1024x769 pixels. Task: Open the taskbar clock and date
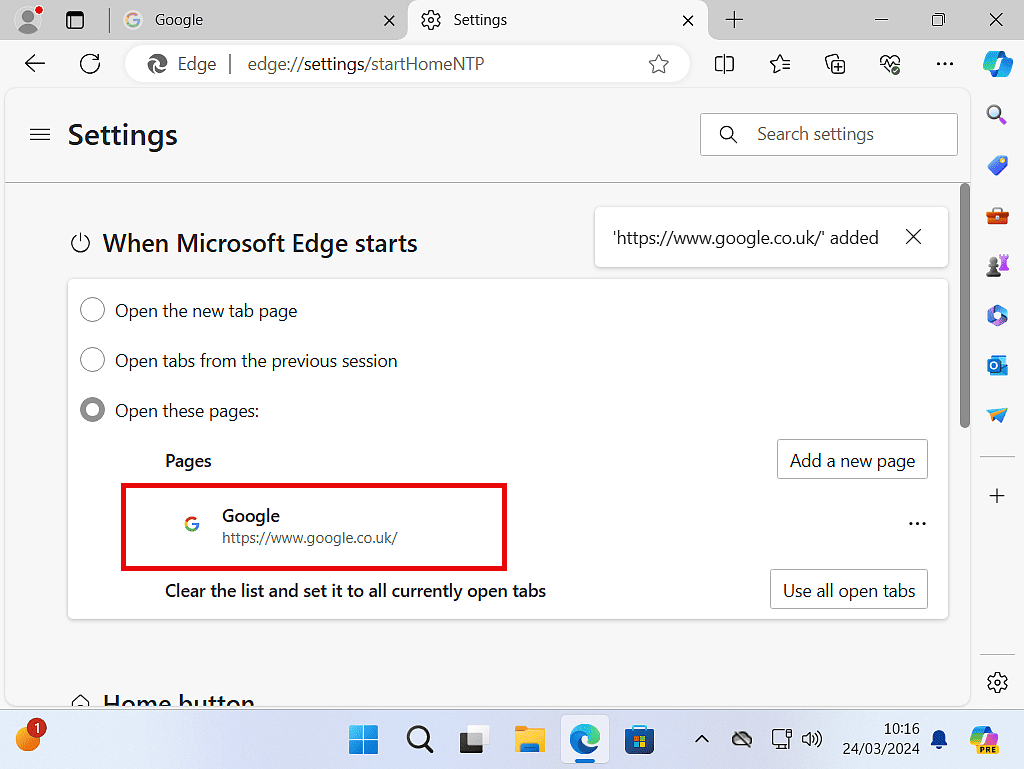880,739
